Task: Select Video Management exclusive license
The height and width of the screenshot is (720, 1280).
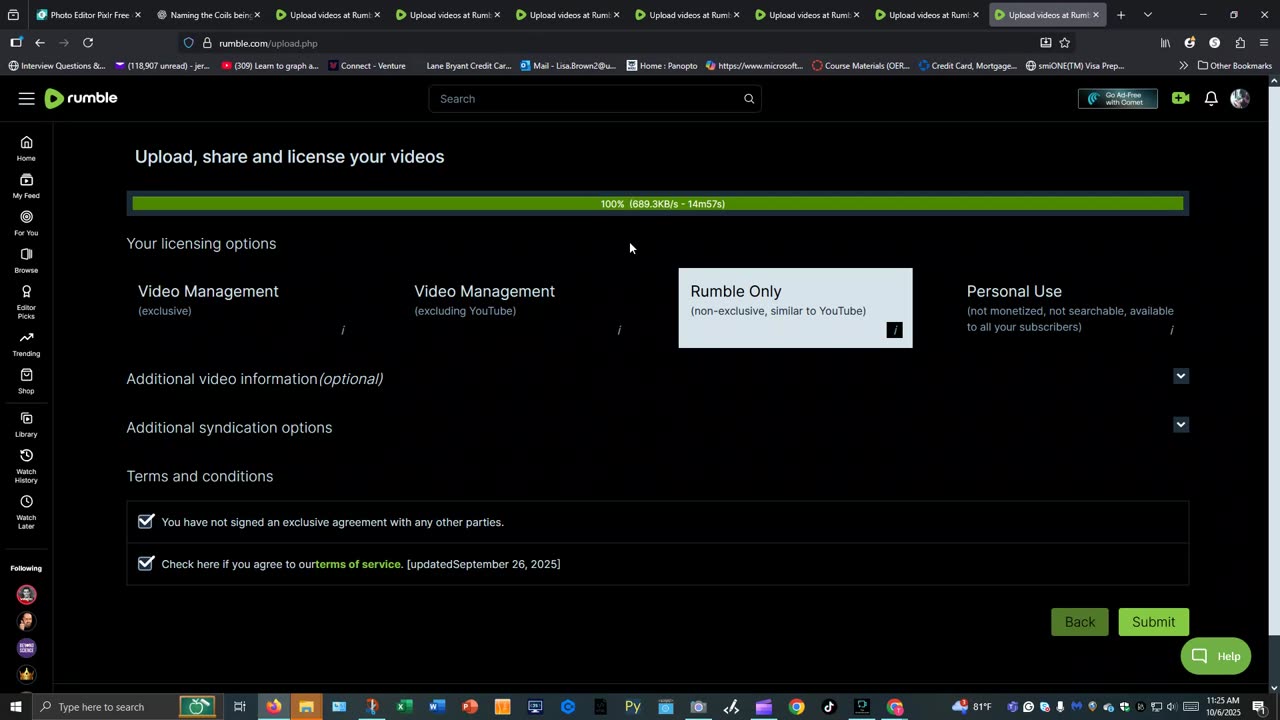Action: 243,308
